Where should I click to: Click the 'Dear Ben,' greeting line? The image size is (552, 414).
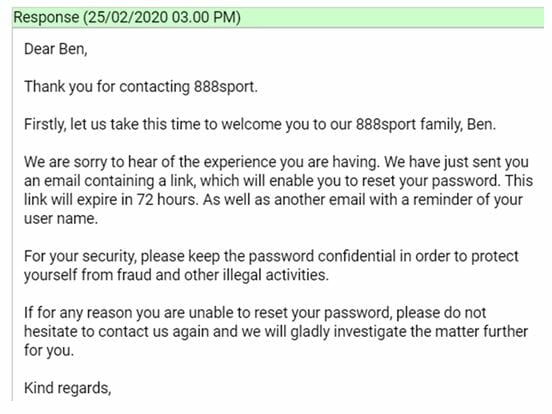point(56,49)
